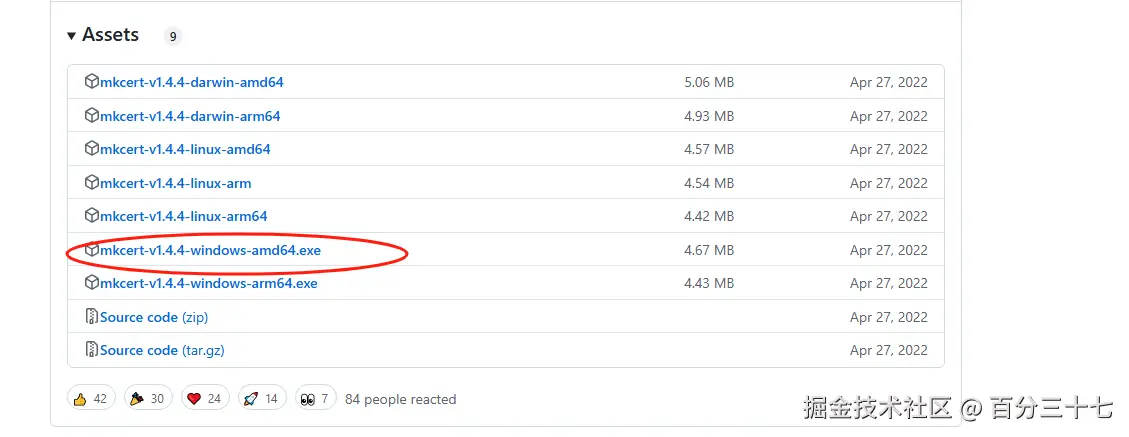
Task: Click package icon beside mkcert-v1.4.4-darwin-arm64
Action: click(92, 116)
